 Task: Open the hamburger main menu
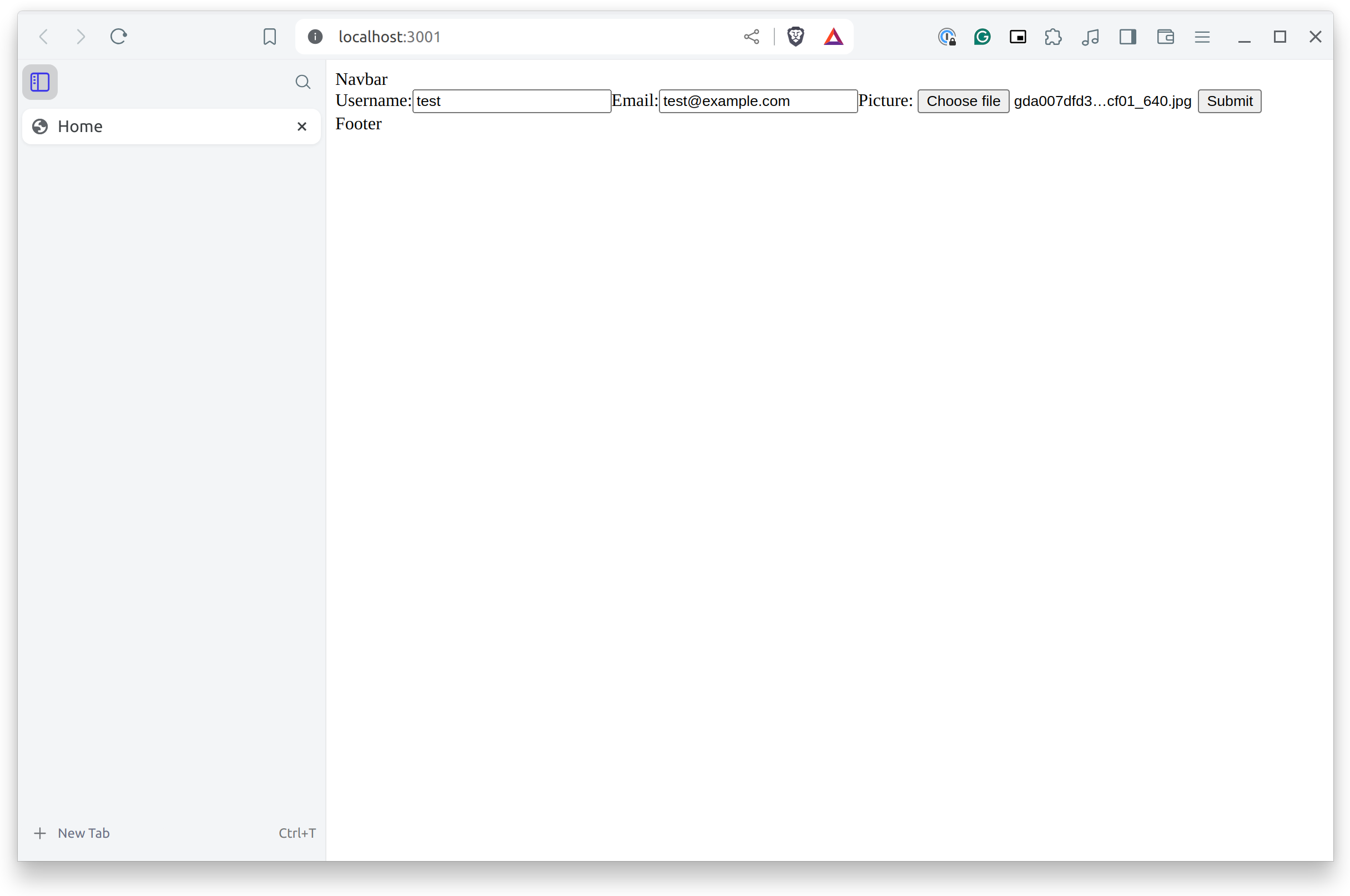[1202, 37]
